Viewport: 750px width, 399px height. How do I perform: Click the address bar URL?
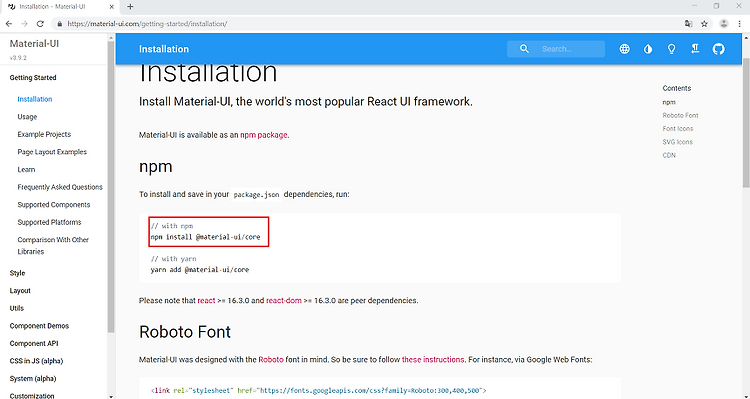(147, 23)
